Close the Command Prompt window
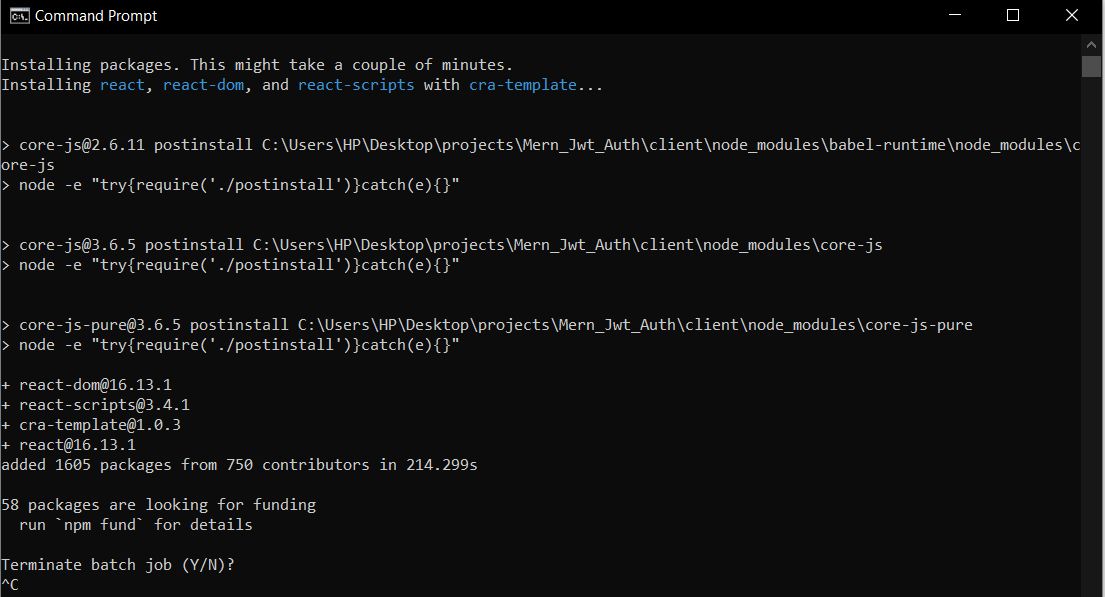This screenshot has height=597, width=1105. tap(1072, 15)
